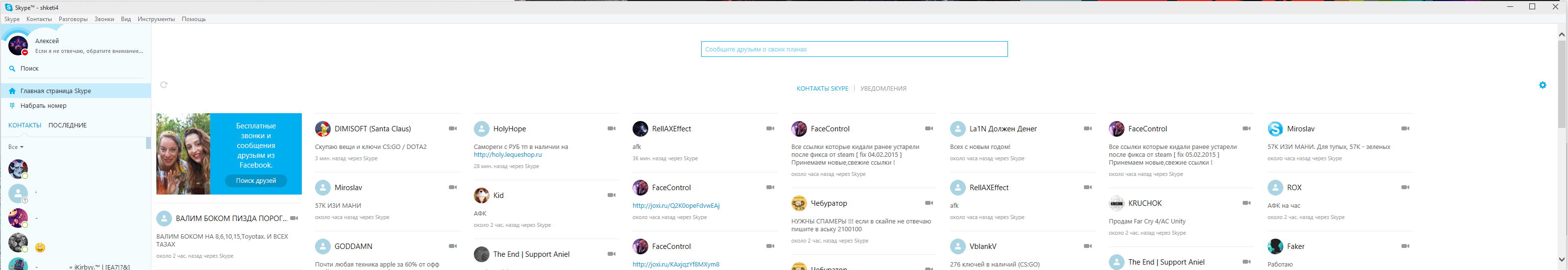Click Faker's avatar picture
Screen dimensions: 1568x270
point(1275,246)
